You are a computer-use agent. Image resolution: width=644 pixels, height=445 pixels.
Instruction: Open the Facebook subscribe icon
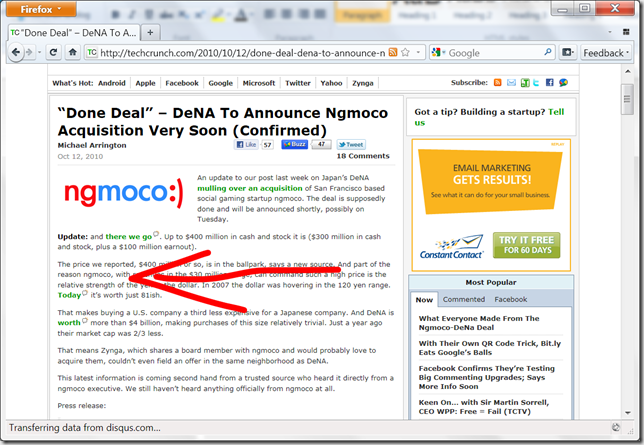click(550, 83)
